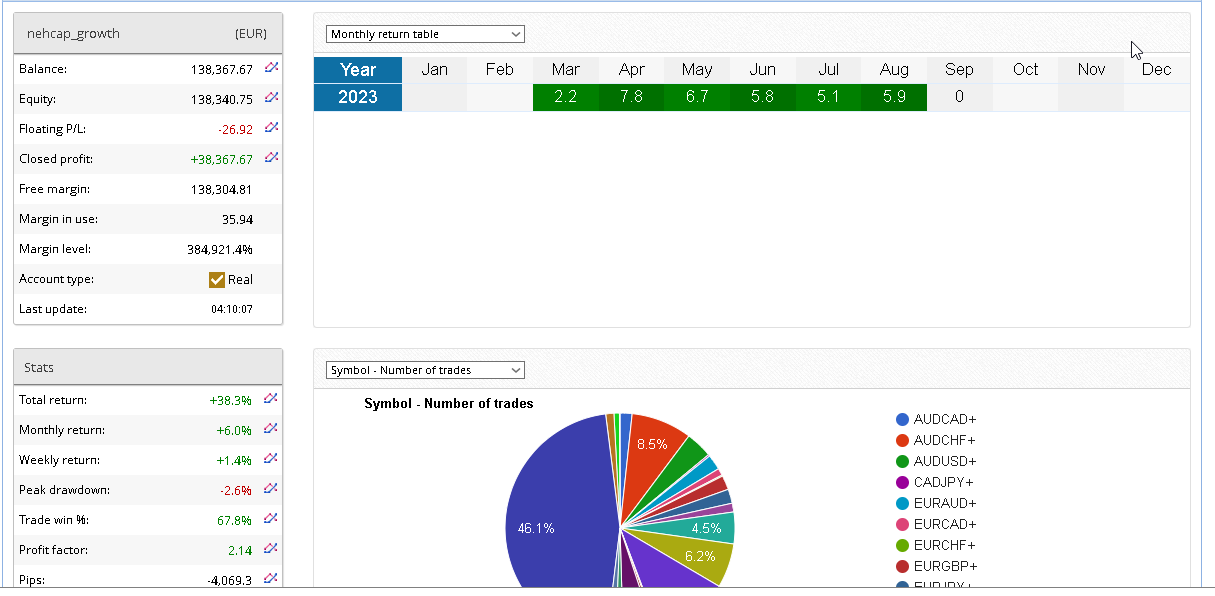Click the Weekly return chart icon

[271, 459]
